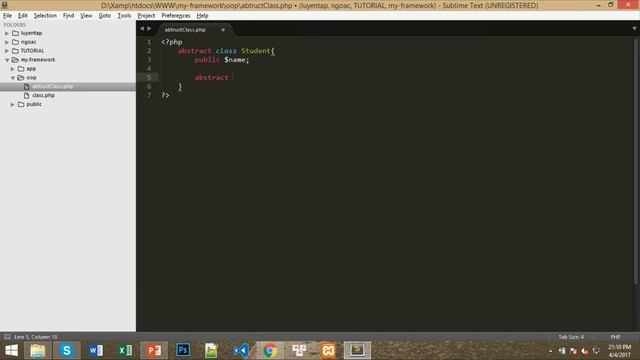Screen dimensions: 640x360
Task: Click line number 1 in gutter
Action: point(149,42)
